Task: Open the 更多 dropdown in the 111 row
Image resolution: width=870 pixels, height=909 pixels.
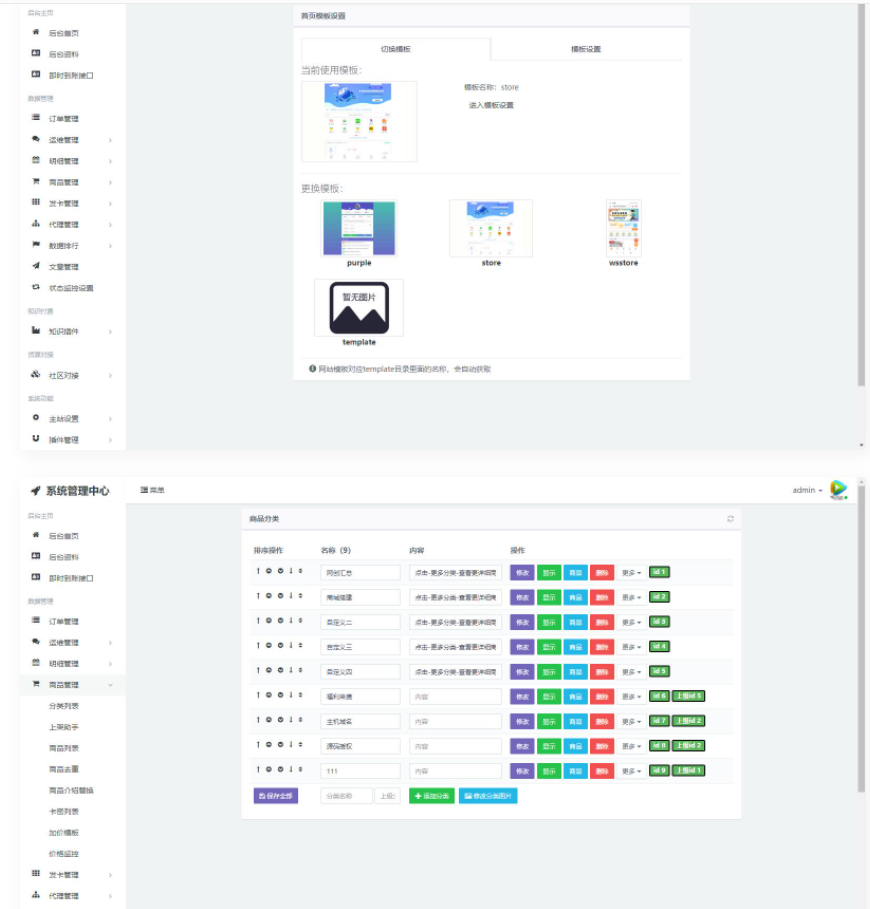Action: coord(631,771)
